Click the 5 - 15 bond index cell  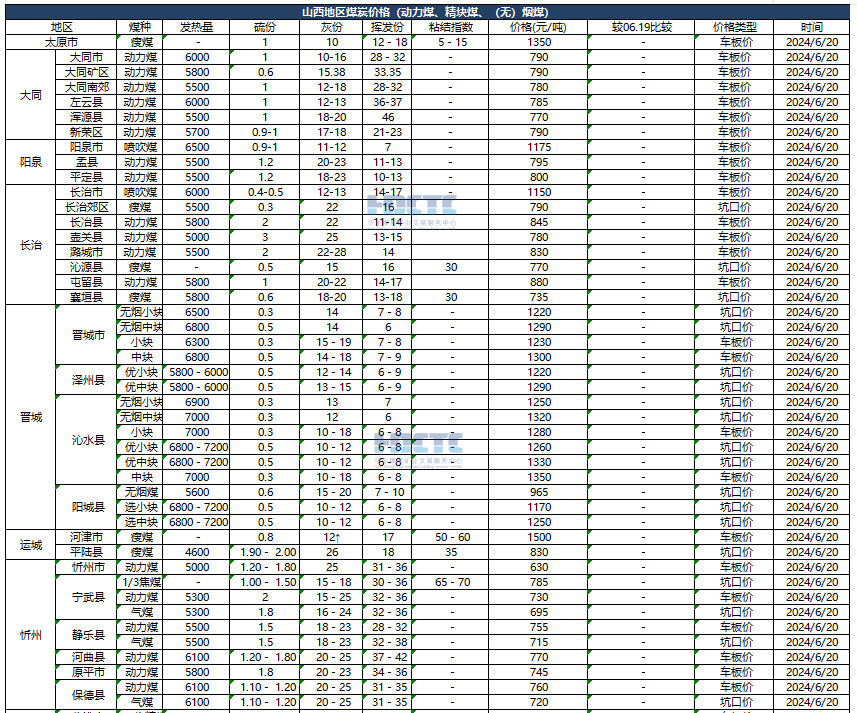point(451,42)
